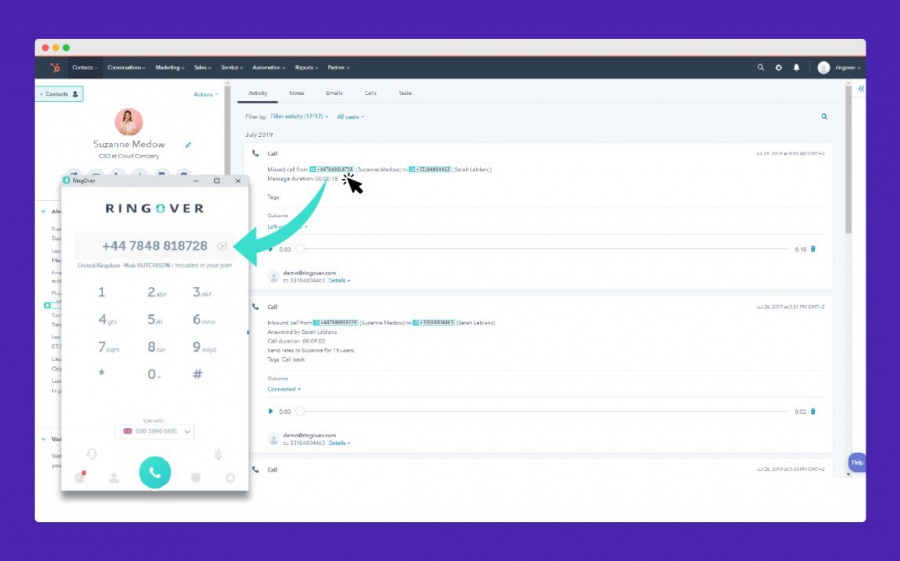Collapse the right sidebar with double chevron

[x=861, y=88]
